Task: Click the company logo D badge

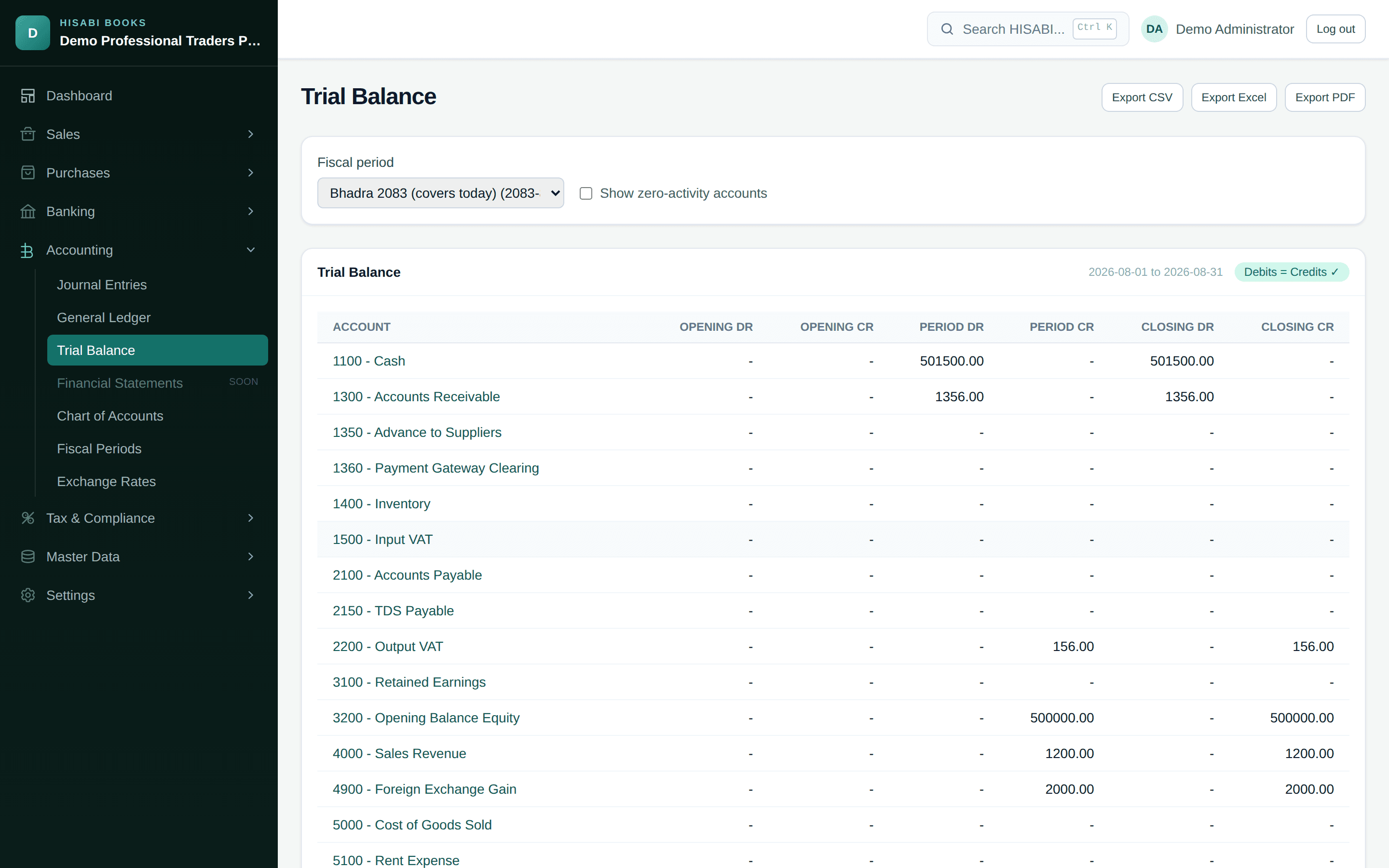Action: 33,33
